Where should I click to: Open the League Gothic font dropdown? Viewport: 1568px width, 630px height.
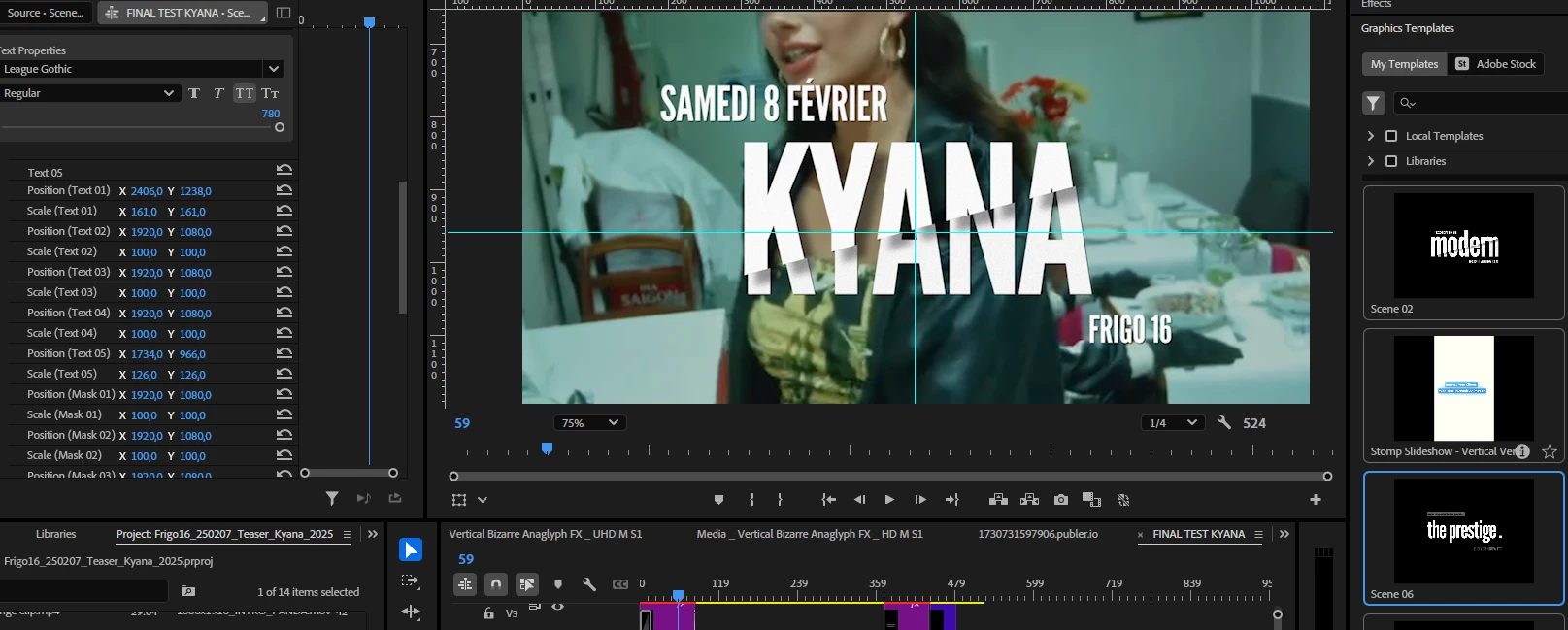(x=274, y=69)
